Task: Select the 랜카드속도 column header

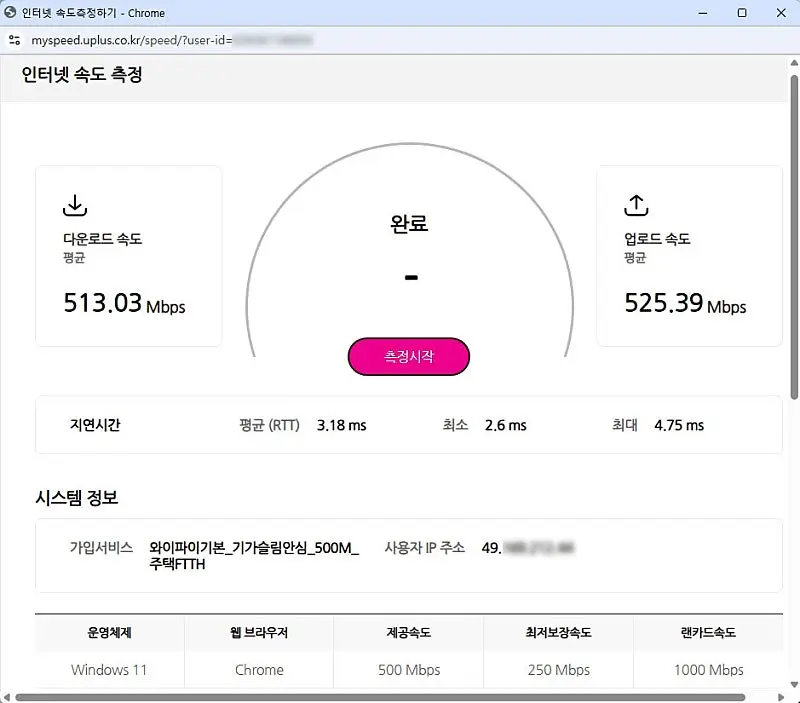Action: pos(708,633)
